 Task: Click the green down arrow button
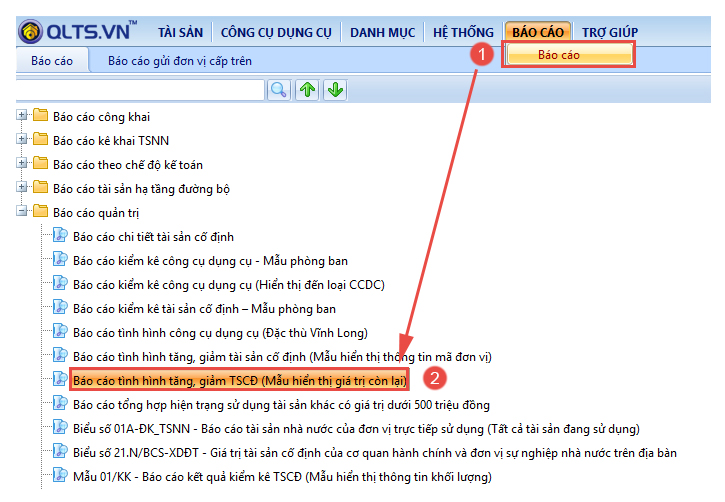pos(336,90)
